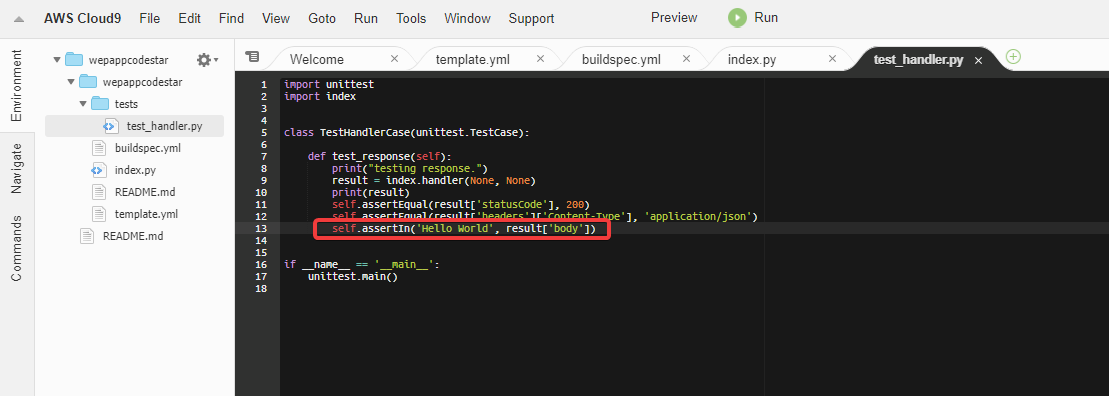Collapse the root wepappcodestar folder
1109x396 pixels.
pyautogui.click(x=57, y=59)
